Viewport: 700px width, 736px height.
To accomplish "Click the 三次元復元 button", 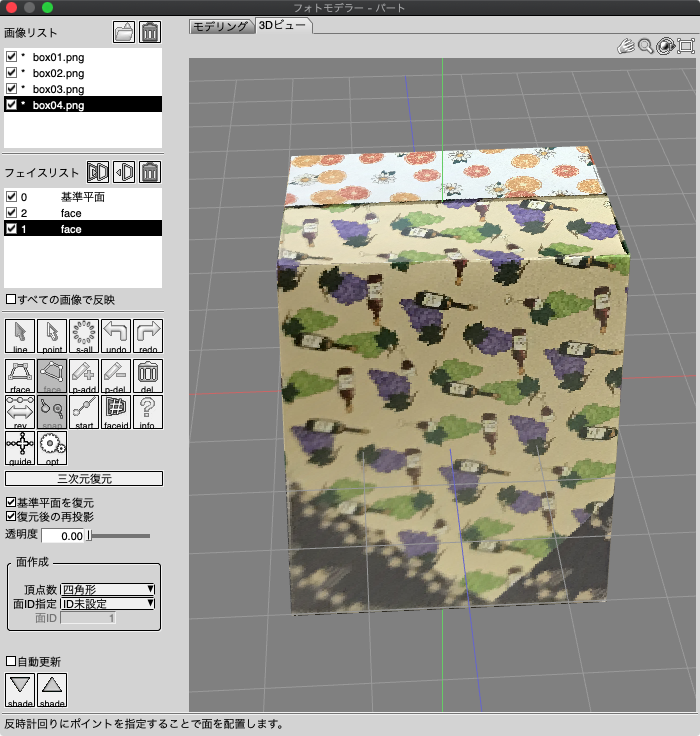I will click(83, 479).
